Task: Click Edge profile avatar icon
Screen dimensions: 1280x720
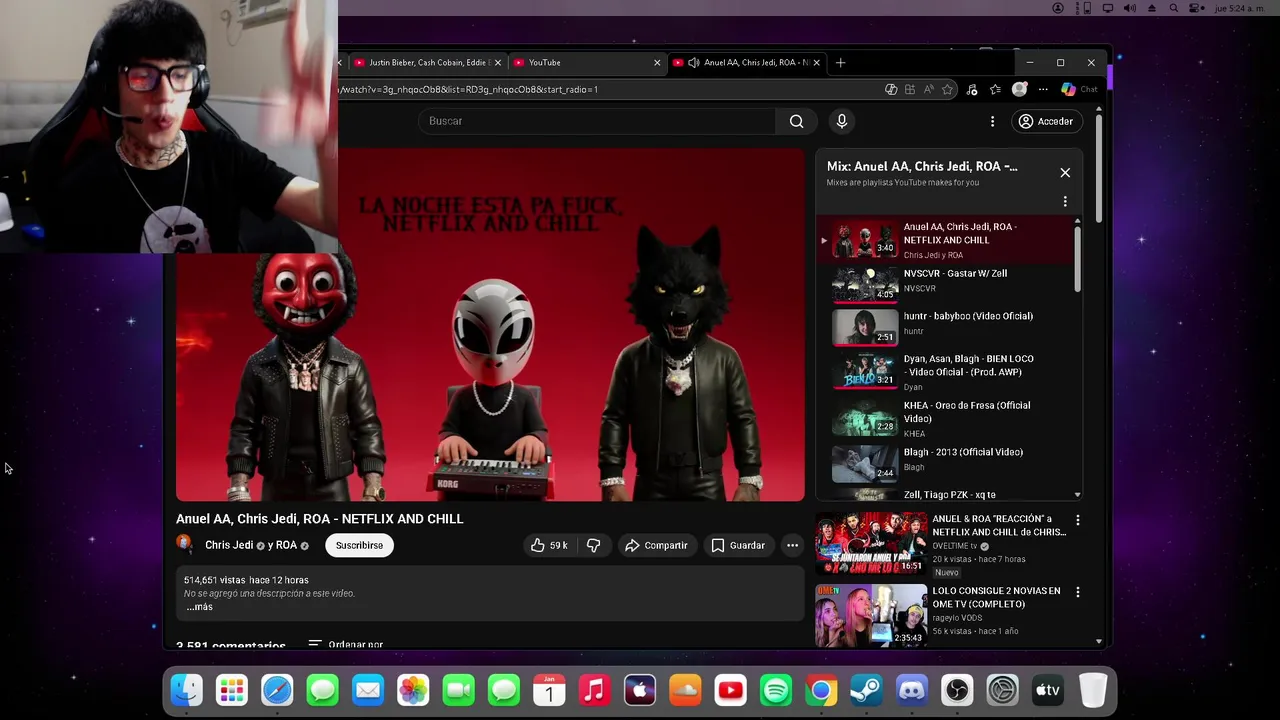Action: (1019, 89)
